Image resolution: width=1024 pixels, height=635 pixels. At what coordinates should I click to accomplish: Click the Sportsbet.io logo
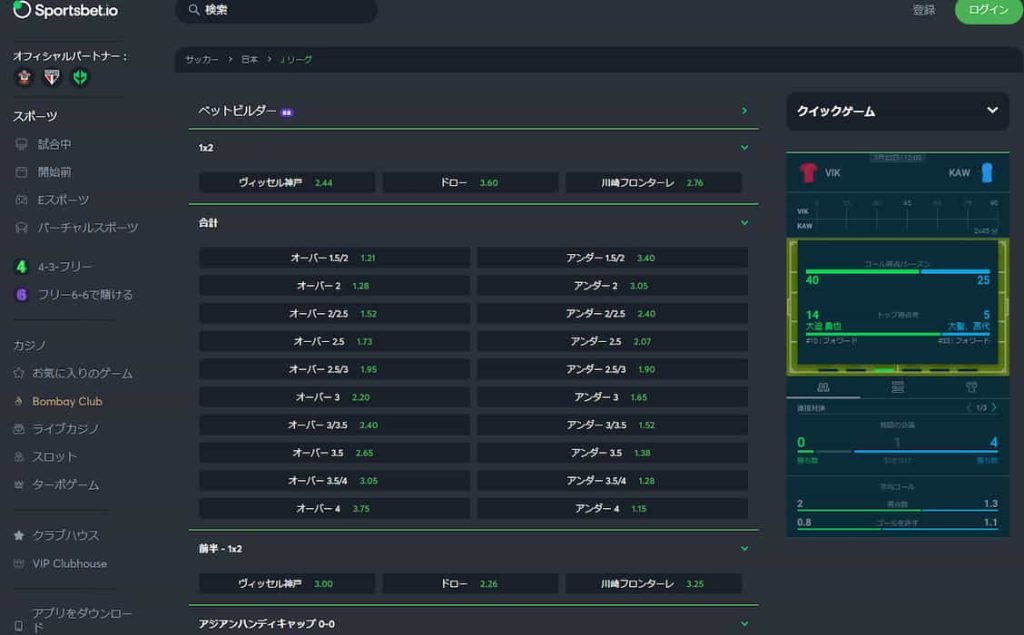click(x=65, y=10)
